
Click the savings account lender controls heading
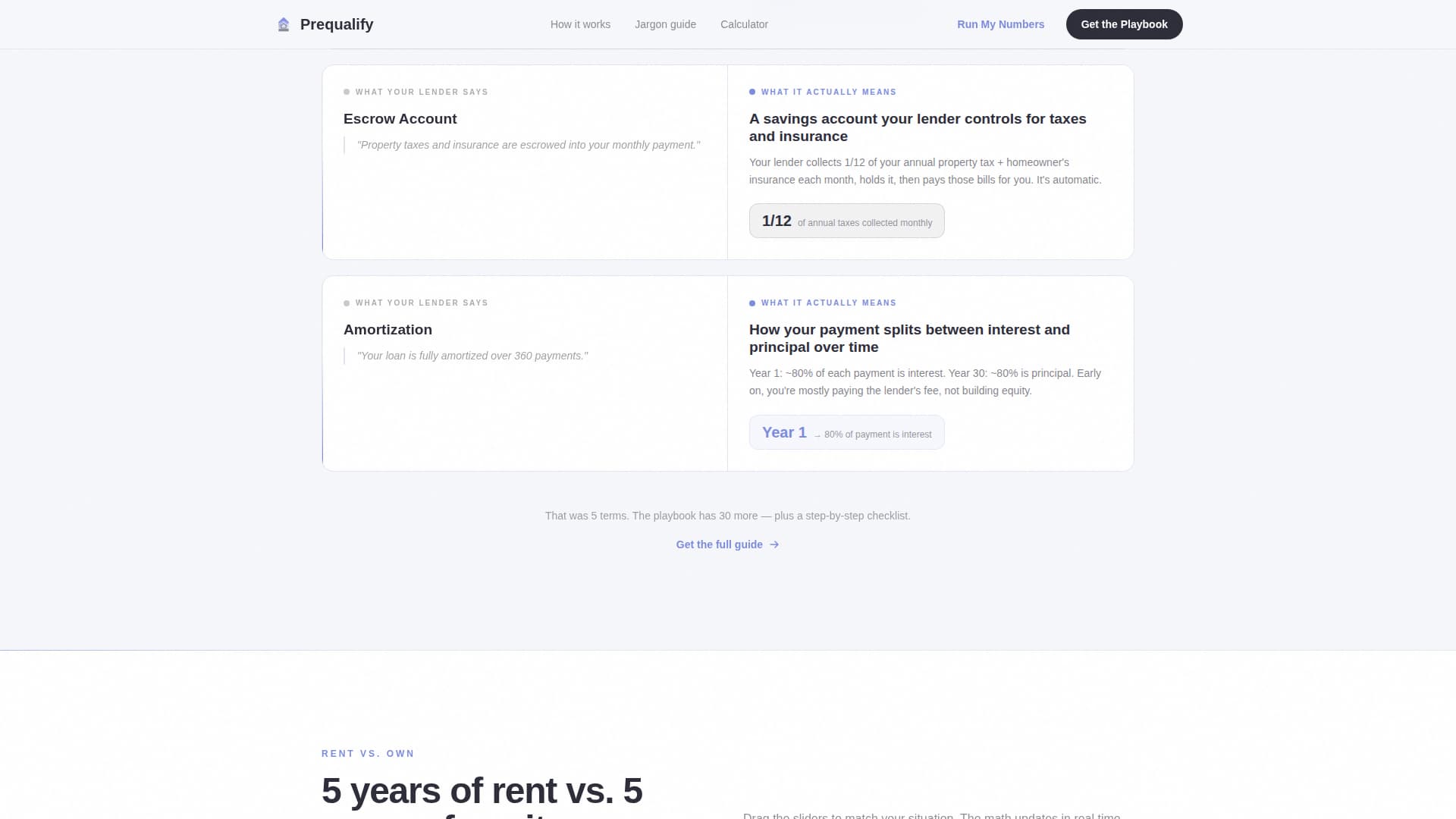coord(918,127)
